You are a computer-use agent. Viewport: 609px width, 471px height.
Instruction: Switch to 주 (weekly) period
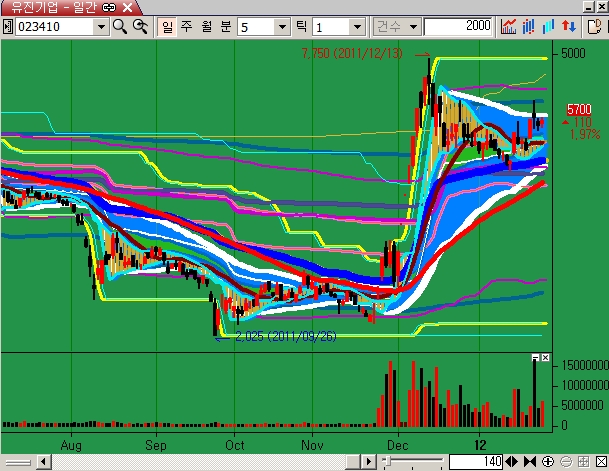(184, 26)
